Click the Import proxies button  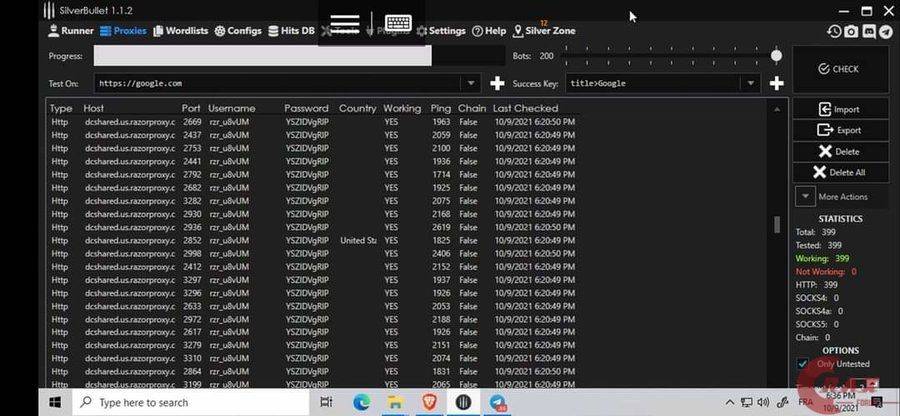click(840, 109)
